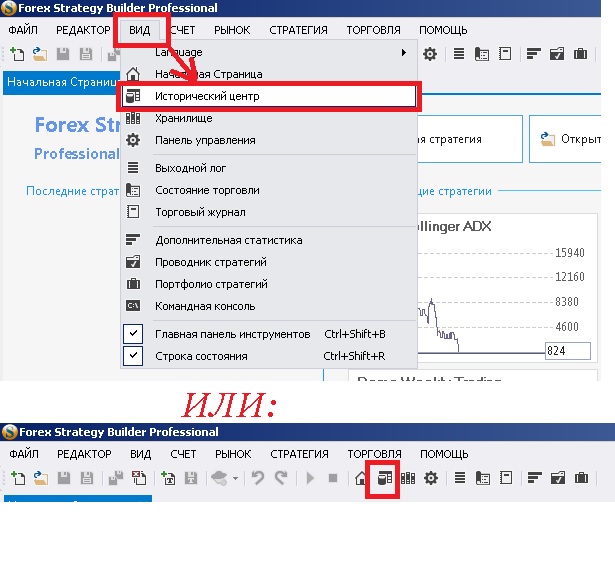This screenshot has height=570, width=615.
Task: Click the 824 balance value box
Action: [x=568, y=351]
